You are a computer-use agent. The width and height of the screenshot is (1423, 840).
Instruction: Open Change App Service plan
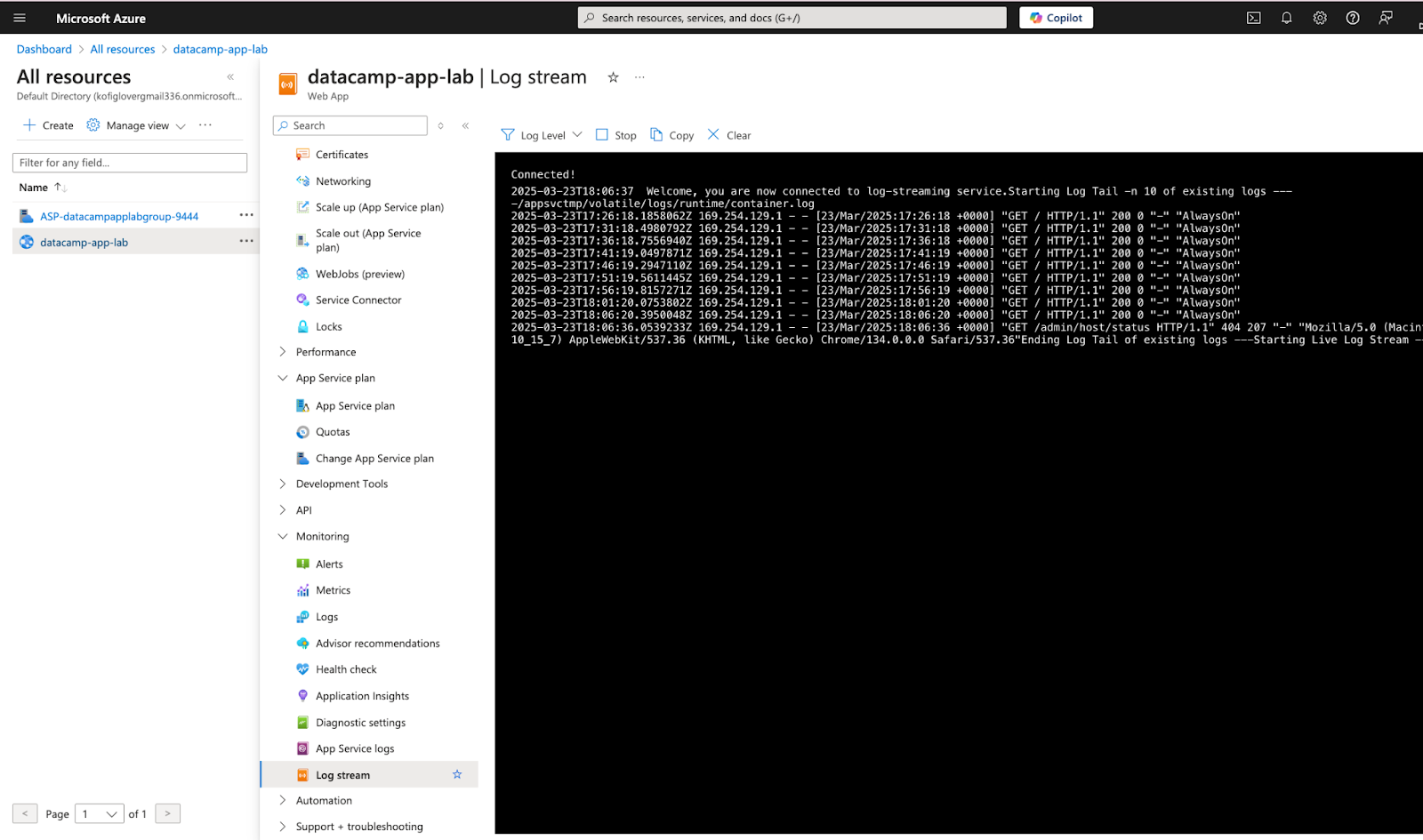[374, 459]
